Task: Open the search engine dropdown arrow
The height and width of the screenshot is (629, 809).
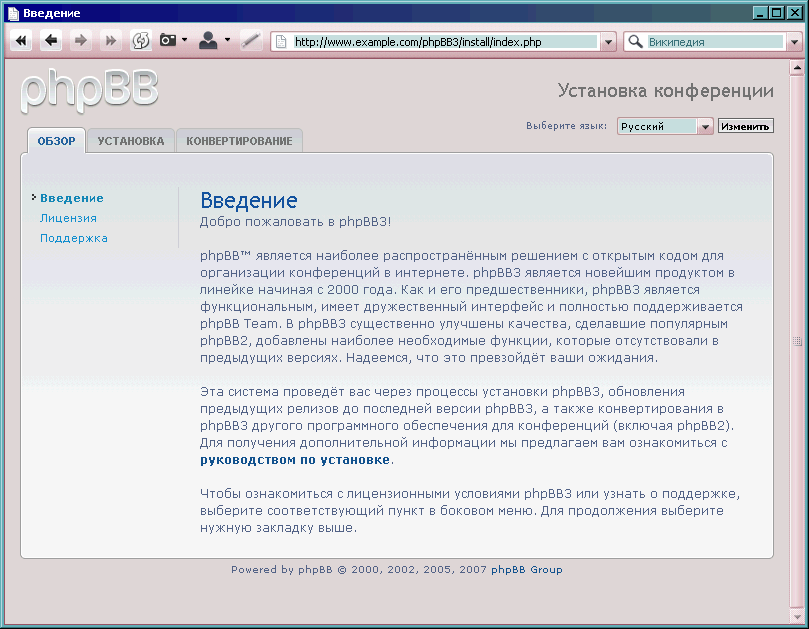Action: 794,42
